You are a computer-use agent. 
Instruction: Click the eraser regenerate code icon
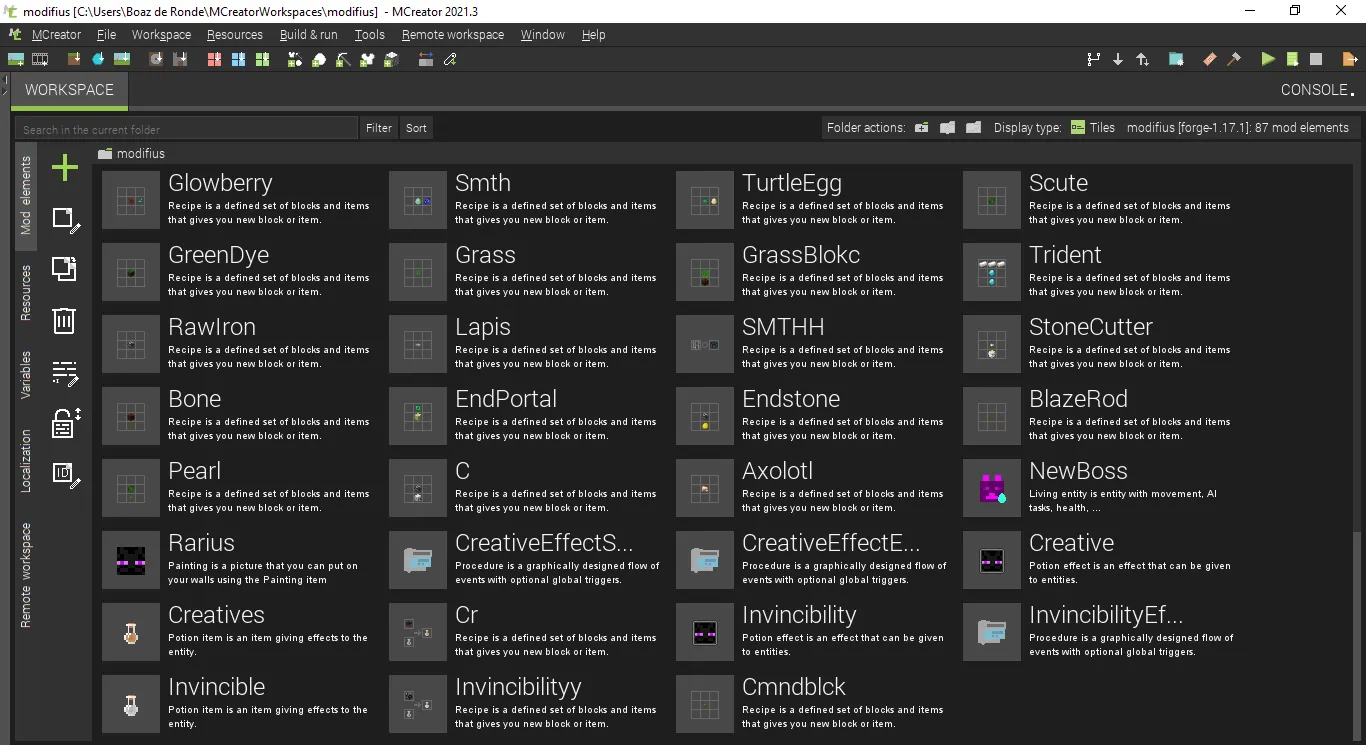tap(1210, 59)
